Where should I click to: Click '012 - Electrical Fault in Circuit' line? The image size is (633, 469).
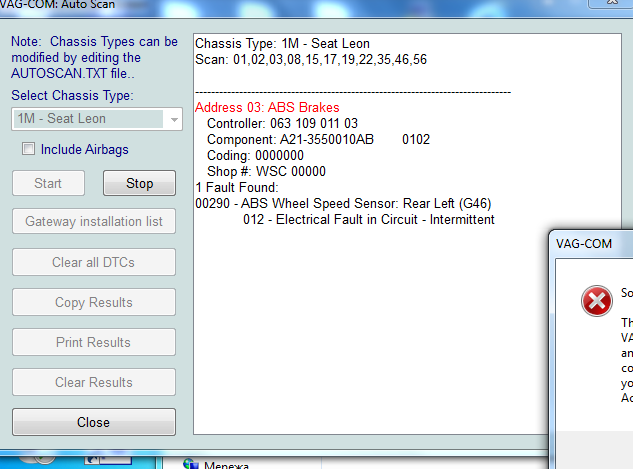[369, 220]
